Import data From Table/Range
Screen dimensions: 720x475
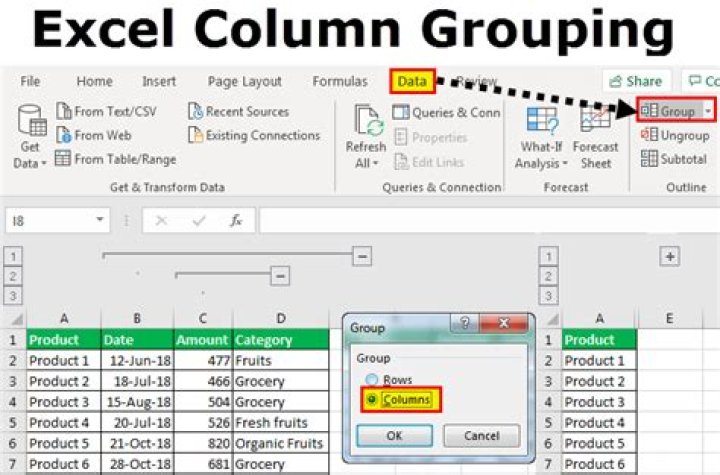coord(116,159)
